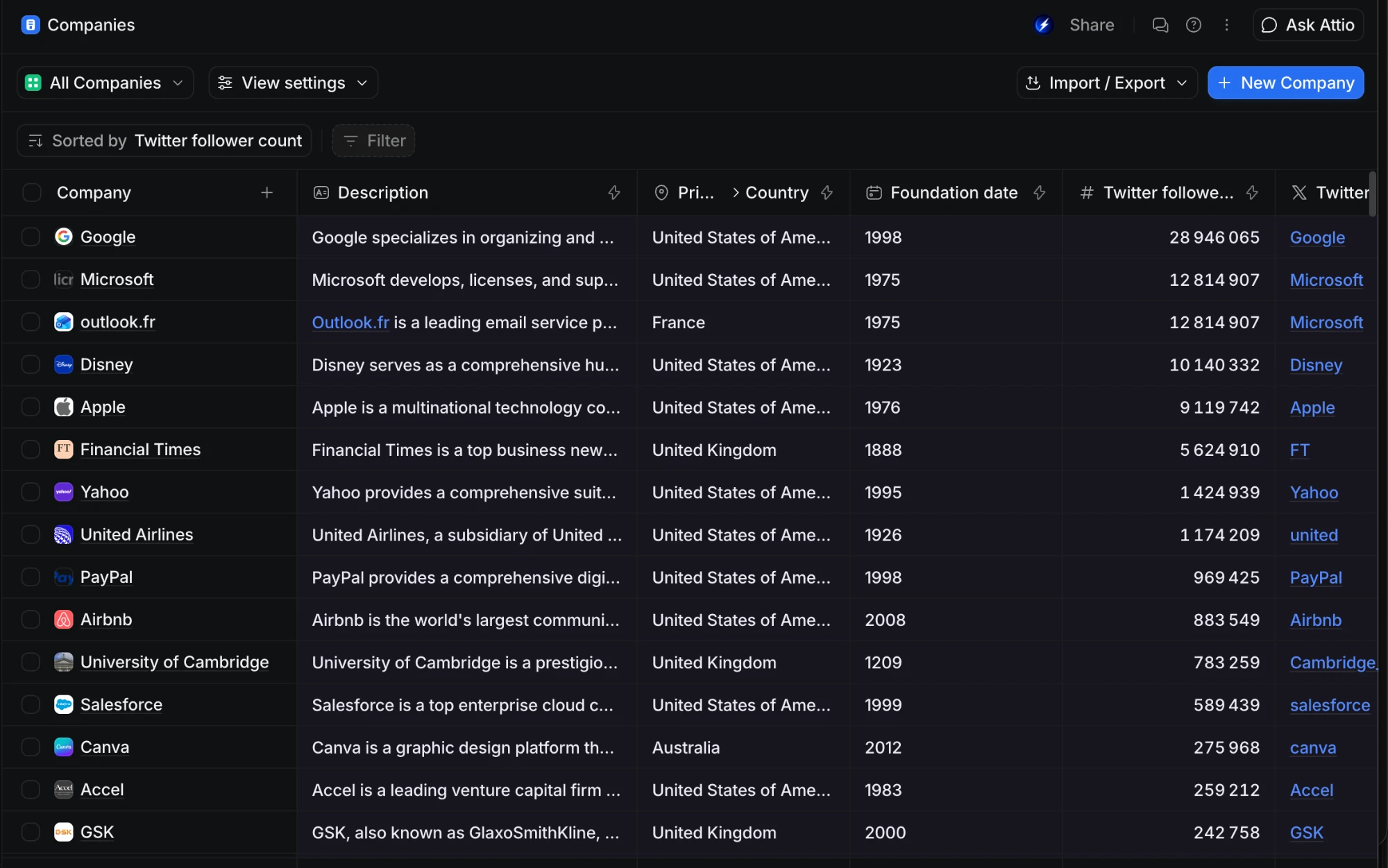This screenshot has height=868, width=1388.
Task: Toggle the select-all checkbox in the header
Action: point(32,192)
